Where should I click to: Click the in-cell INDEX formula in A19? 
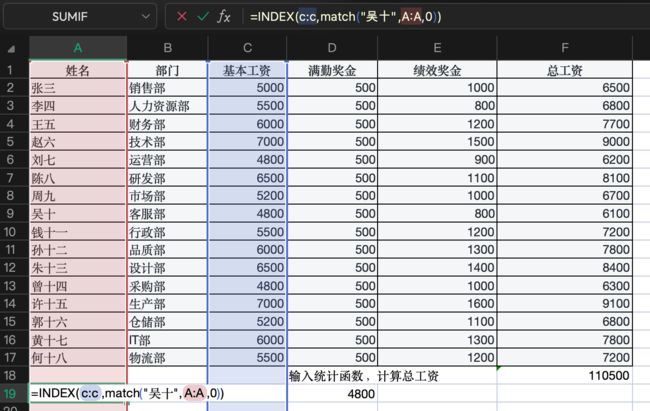(x=127, y=393)
